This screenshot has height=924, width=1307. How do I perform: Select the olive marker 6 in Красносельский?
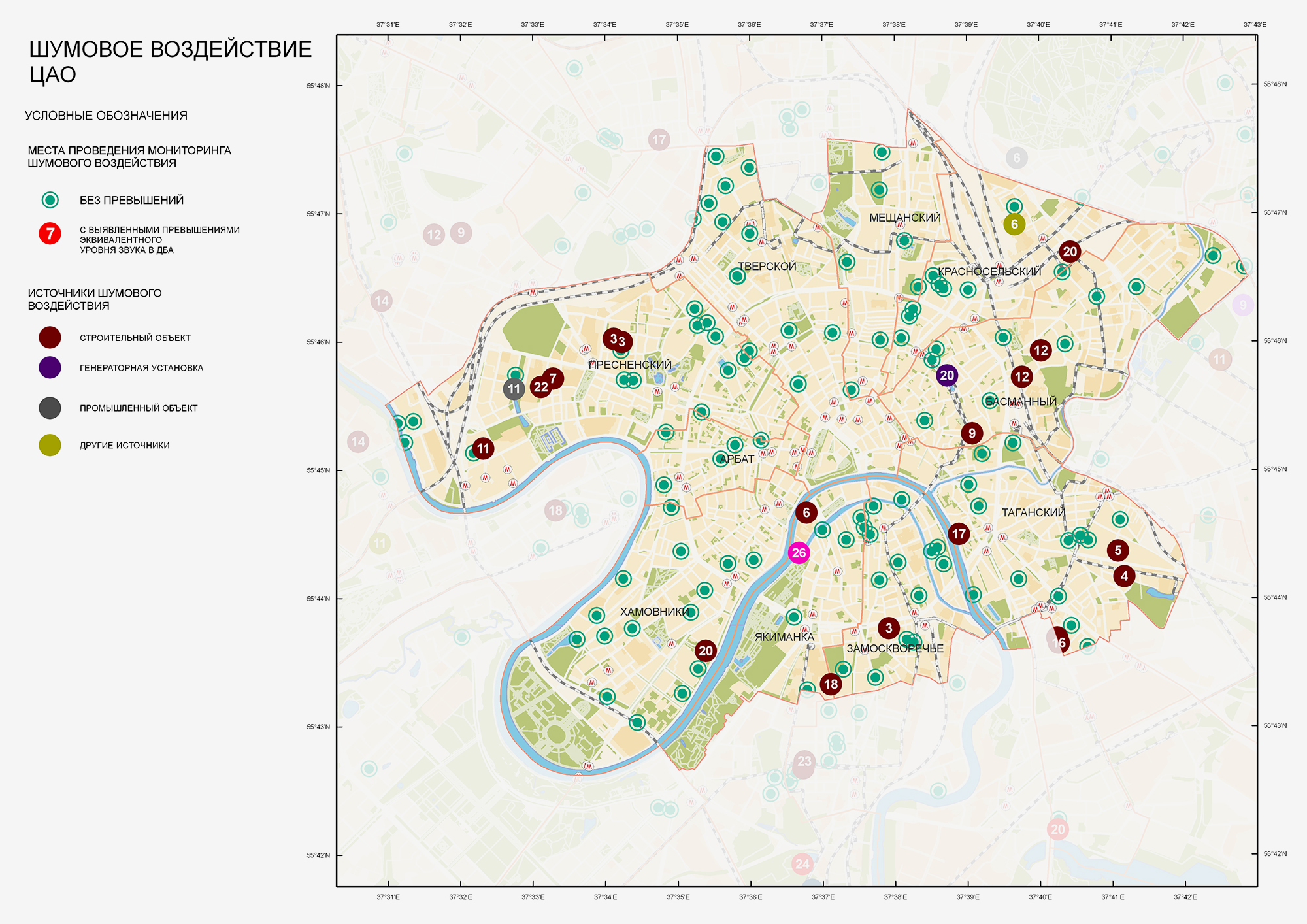pyautogui.click(x=1014, y=224)
